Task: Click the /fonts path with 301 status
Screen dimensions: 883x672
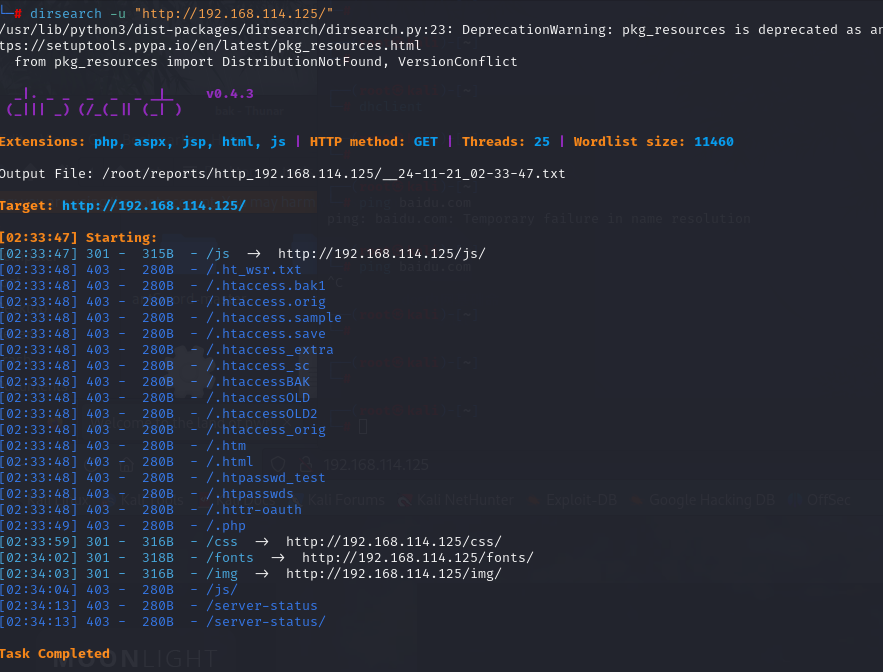Action: 229,557
